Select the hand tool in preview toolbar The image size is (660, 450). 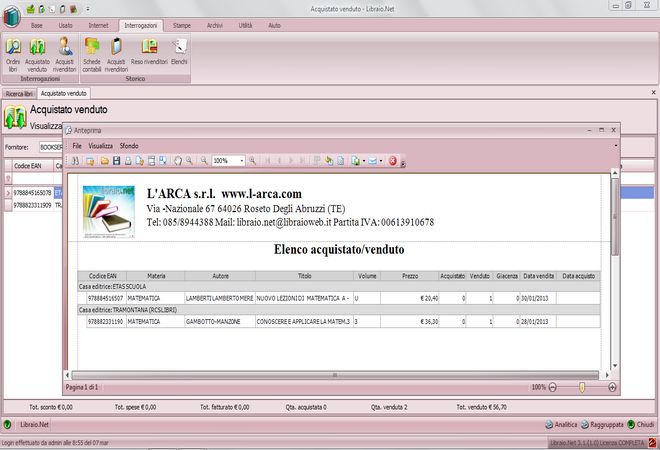click(x=178, y=161)
